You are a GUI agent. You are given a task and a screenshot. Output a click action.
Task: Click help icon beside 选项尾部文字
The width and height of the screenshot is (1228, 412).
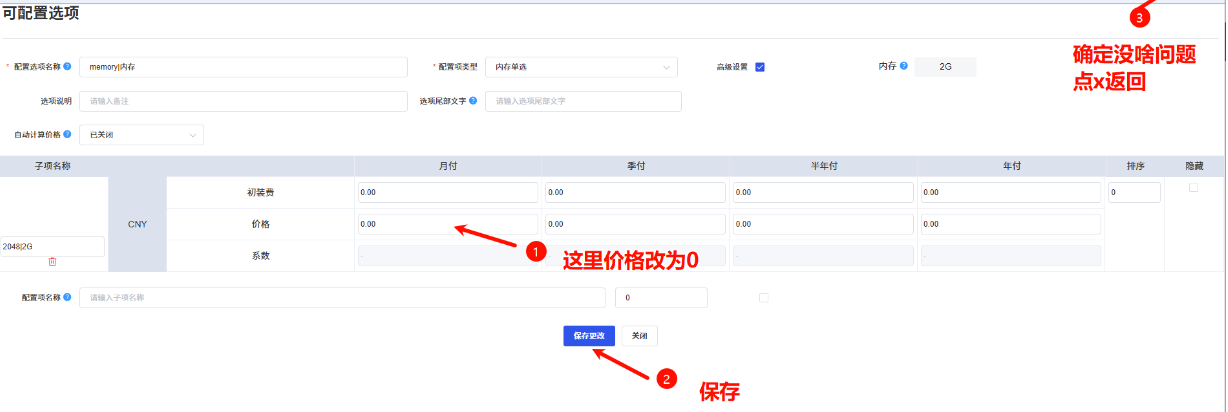point(472,101)
